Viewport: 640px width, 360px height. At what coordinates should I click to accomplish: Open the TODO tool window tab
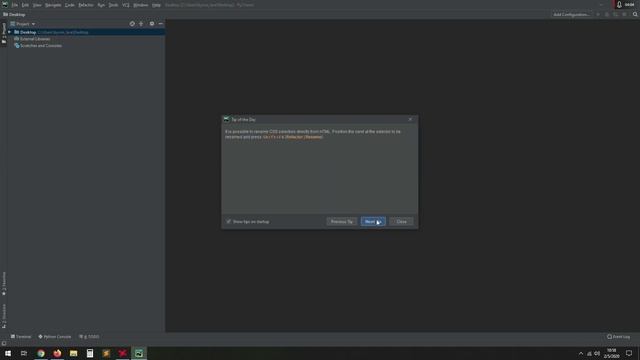[x=89, y=337]
